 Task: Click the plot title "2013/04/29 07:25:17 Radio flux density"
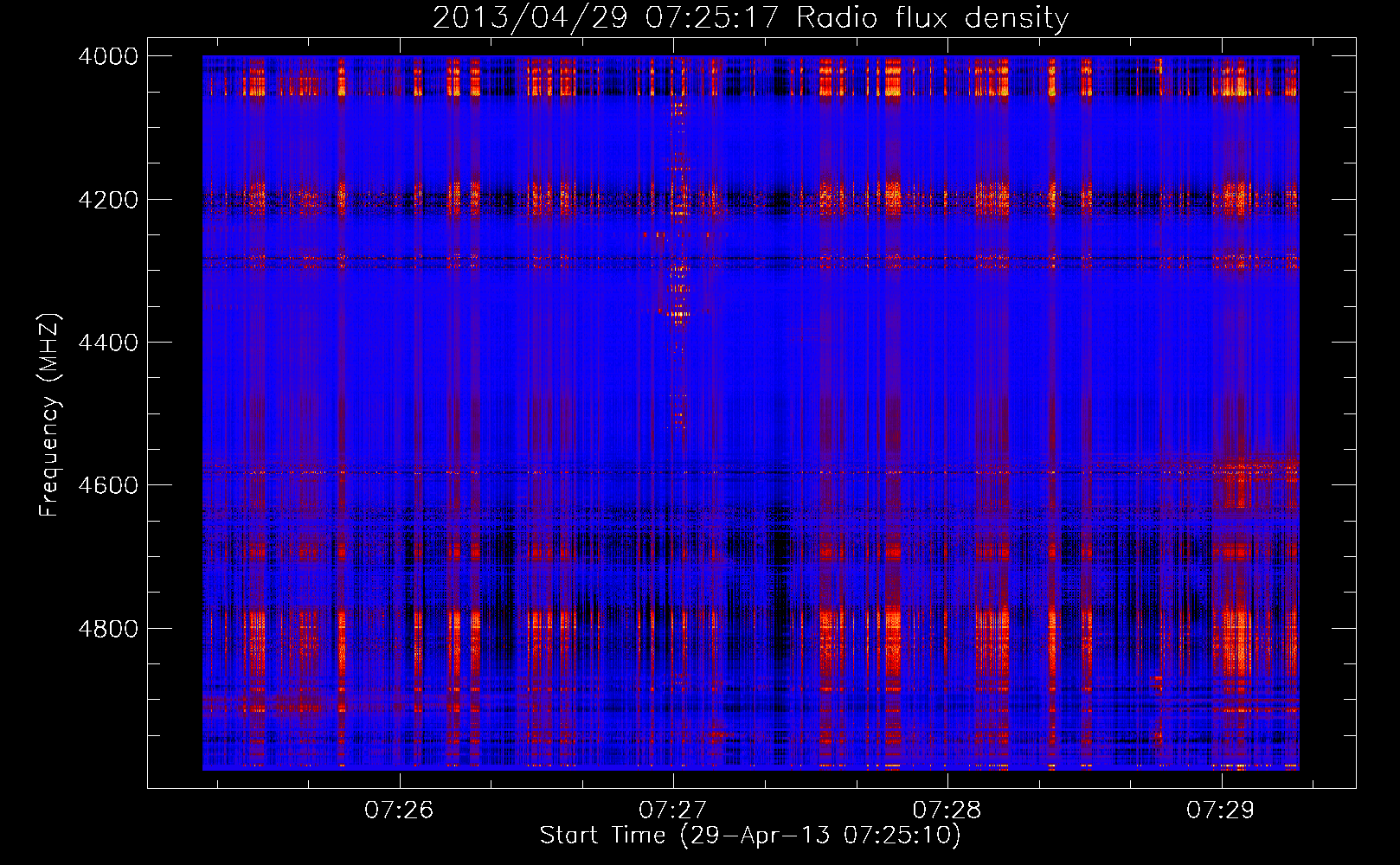[750, 17]
